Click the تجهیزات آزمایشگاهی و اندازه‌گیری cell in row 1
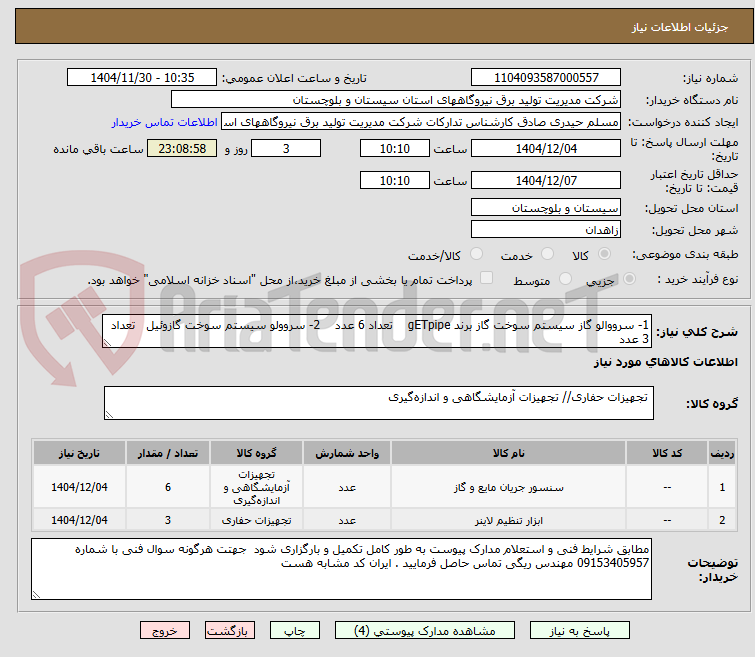This screenshot has width=755, height=657. coord(256,487)
